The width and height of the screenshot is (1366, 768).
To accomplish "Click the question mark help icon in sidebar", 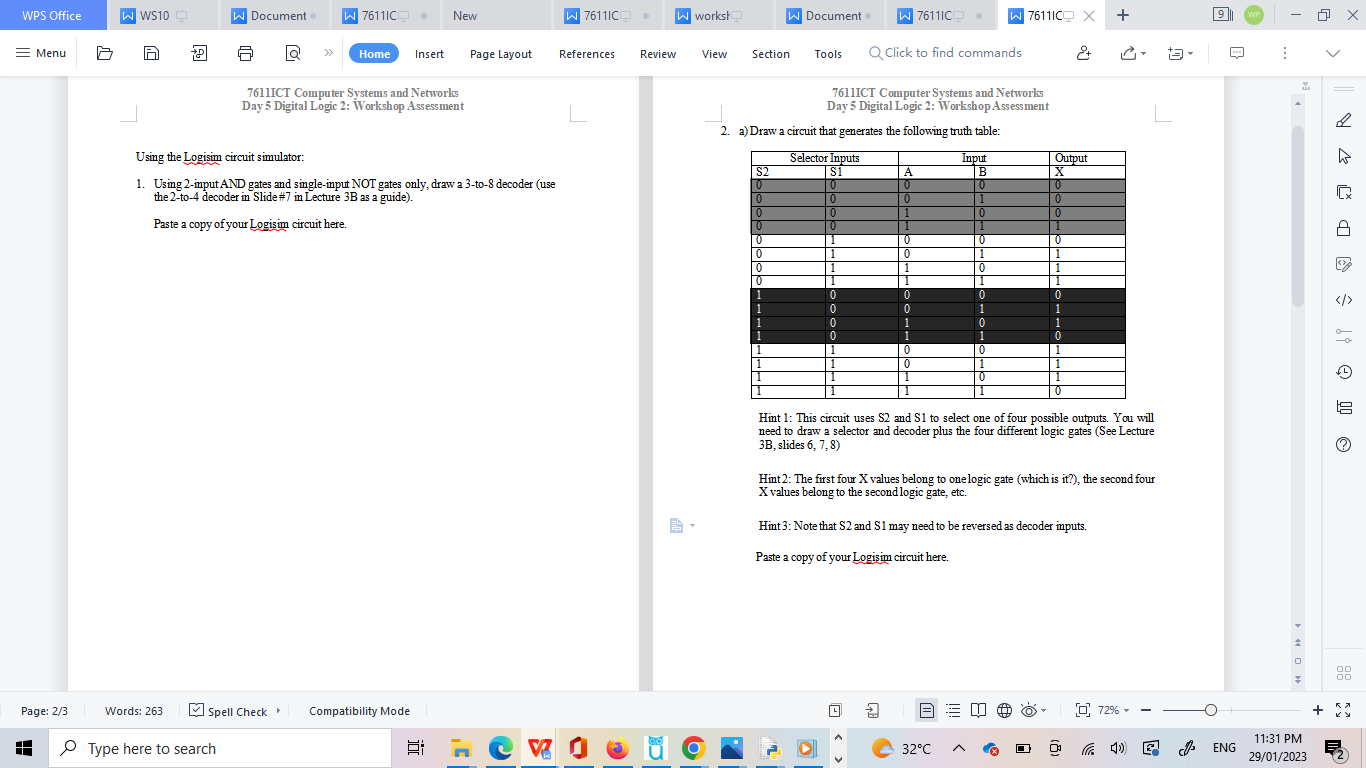I will point(1344,444).
